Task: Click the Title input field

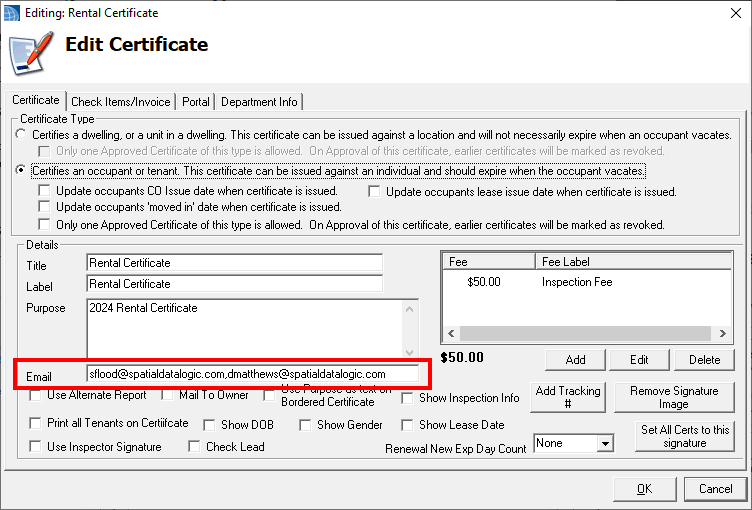Action: pos(235,263)
